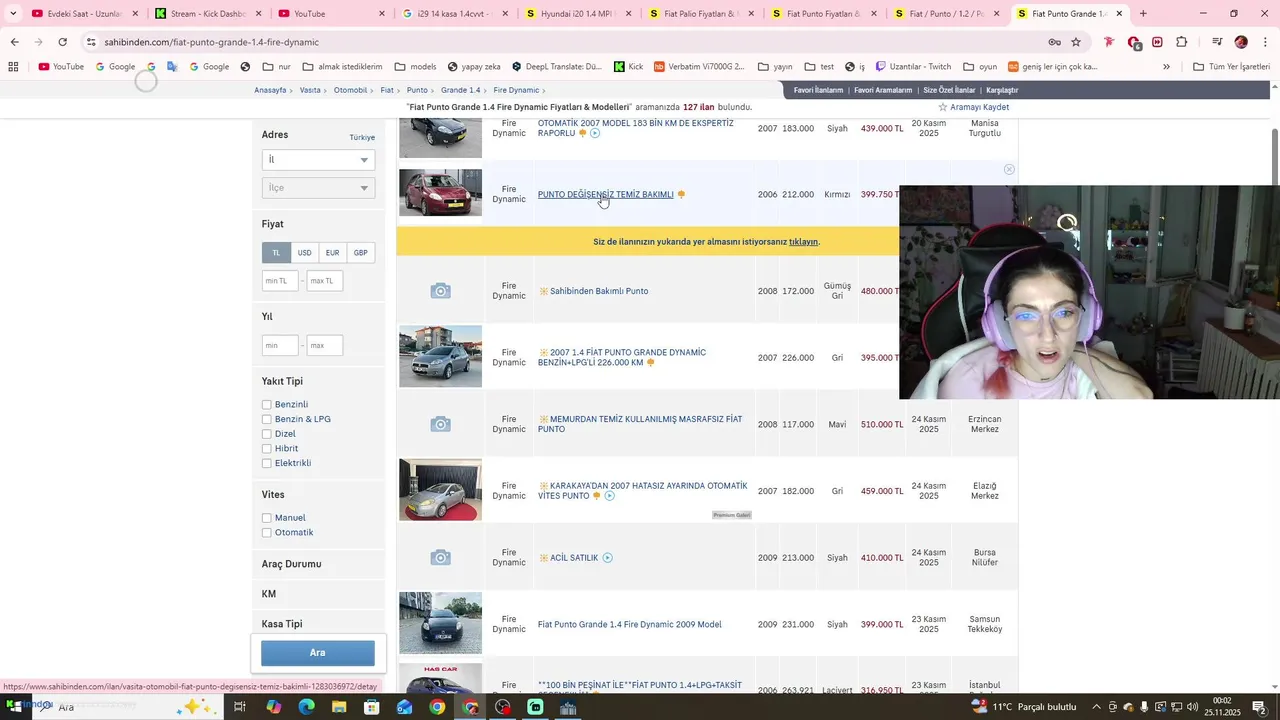Open File Explorer from taskbar
Viewport: 1280px width, 720px height.
(x=339, y=707)
